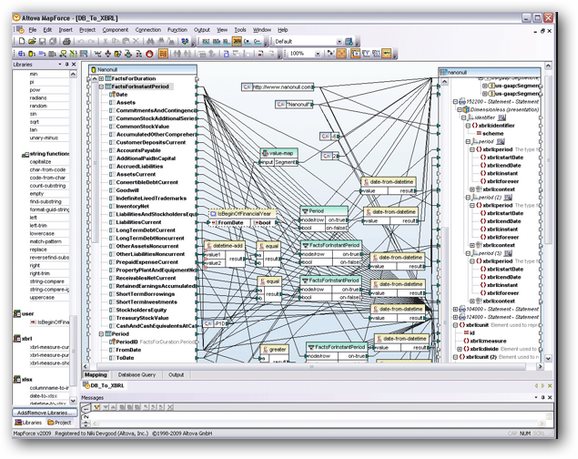Print the mapping with printer icon

67,41
